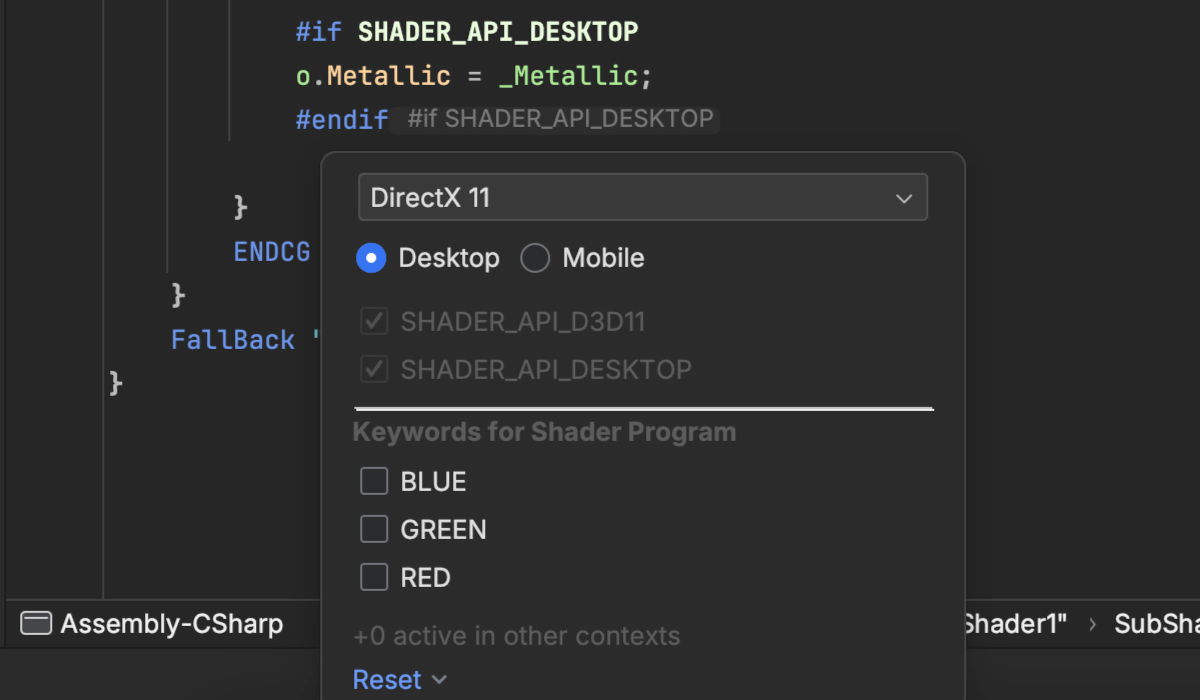Click the SubShader breadcrumb item

click(x=1156, y=624)
